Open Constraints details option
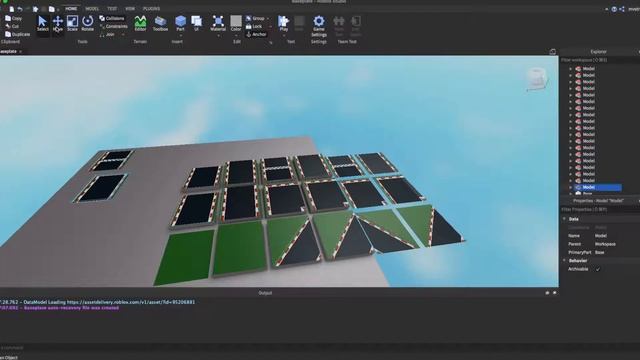This screenshot has width=640, height=360. pos(113,26)
